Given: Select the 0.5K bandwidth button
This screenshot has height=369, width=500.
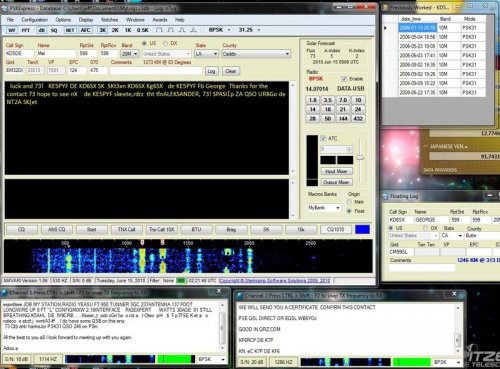Looking at the screenshot, I should (143, 30).
